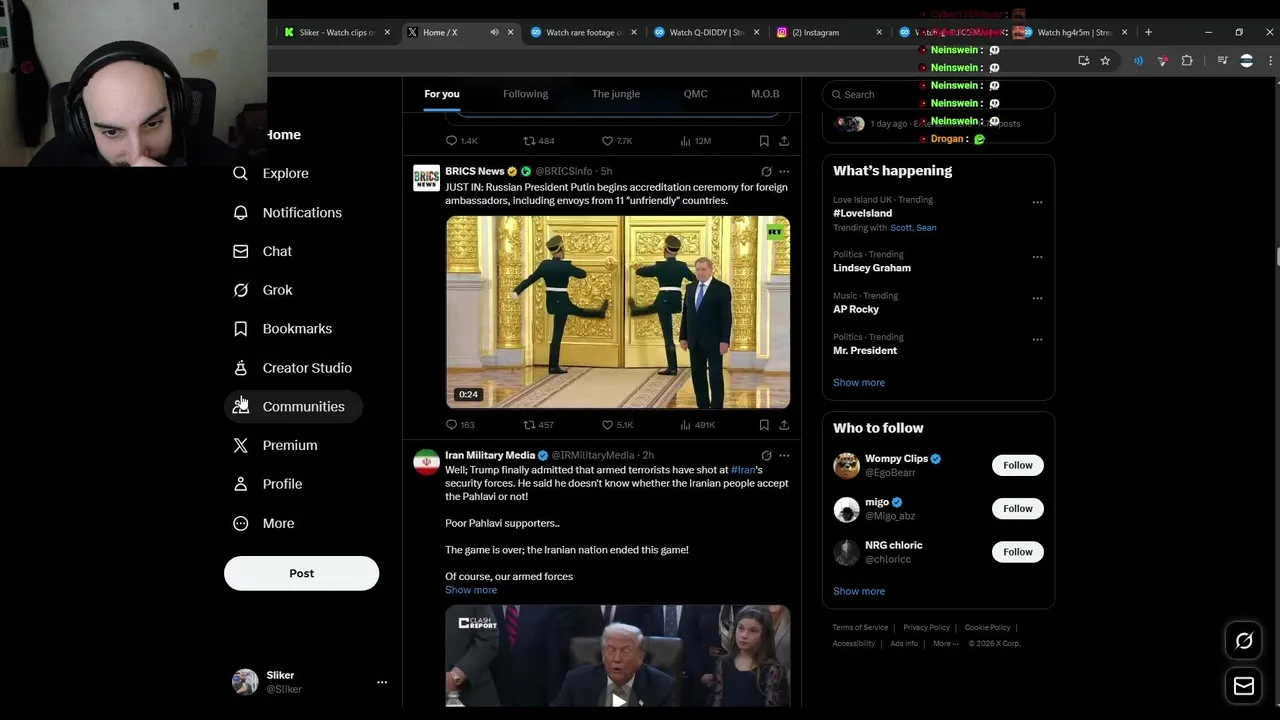Open a new browser tab

[1148, 32]
